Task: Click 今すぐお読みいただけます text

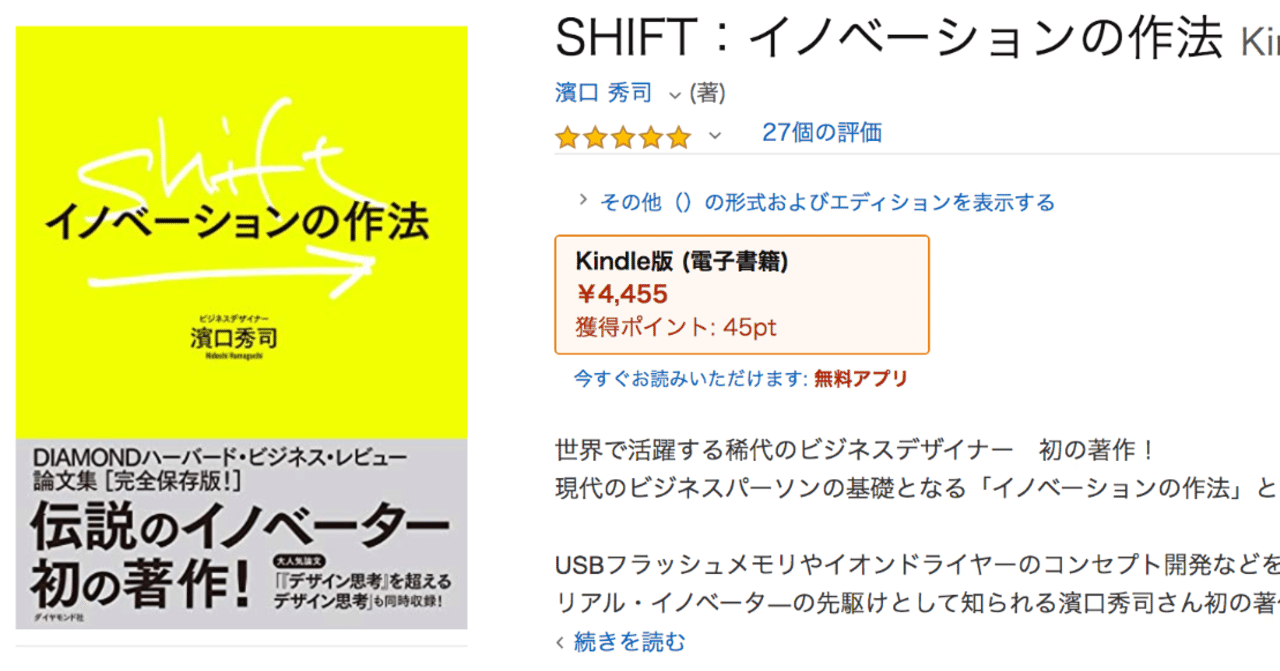Action: pyautogui.click(x=690, y=379)
